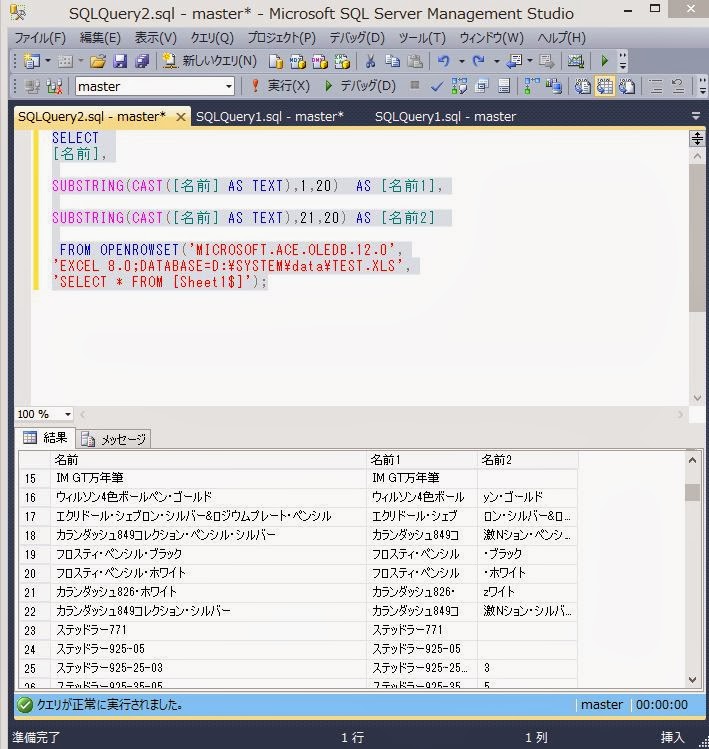Show the 結果 results tab
The width and height of the screenshot is (709, 749).
[45, 438]
